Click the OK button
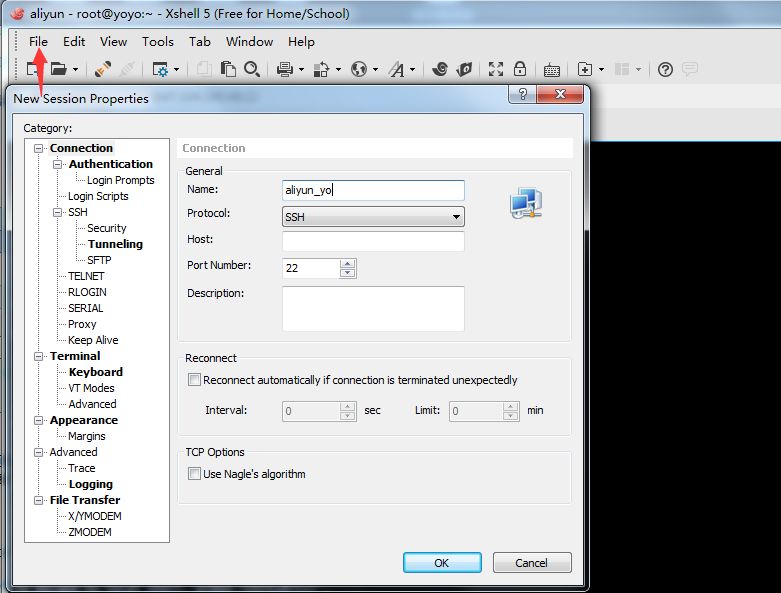Viewport: 781px width, 593px height. point(442,563)
